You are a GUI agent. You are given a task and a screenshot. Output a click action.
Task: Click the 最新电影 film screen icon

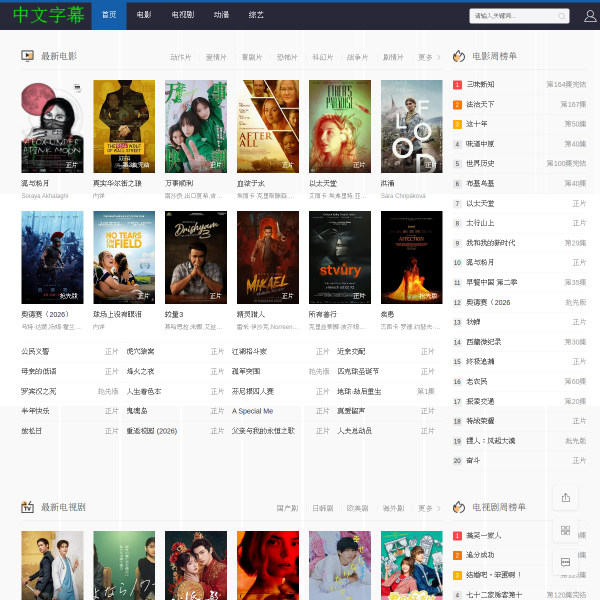coord(28,56)
